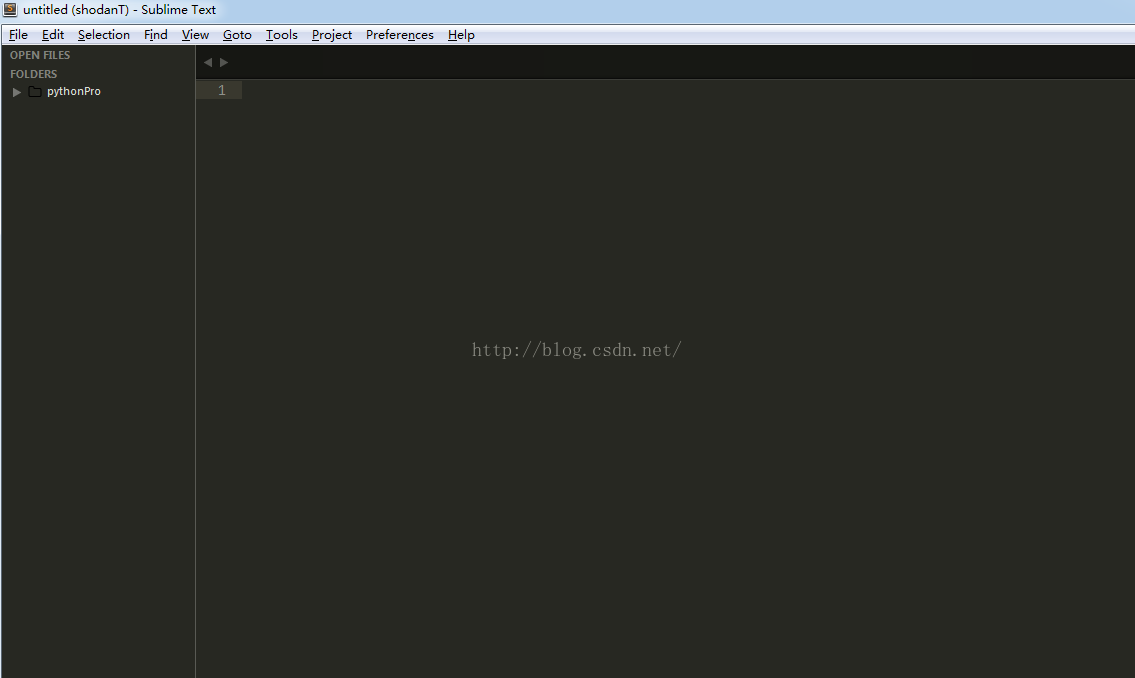The width and height of the screenshot is (1135, 678).
Task: Expand the pythonPro folder arrow
Action: (17, 92)
